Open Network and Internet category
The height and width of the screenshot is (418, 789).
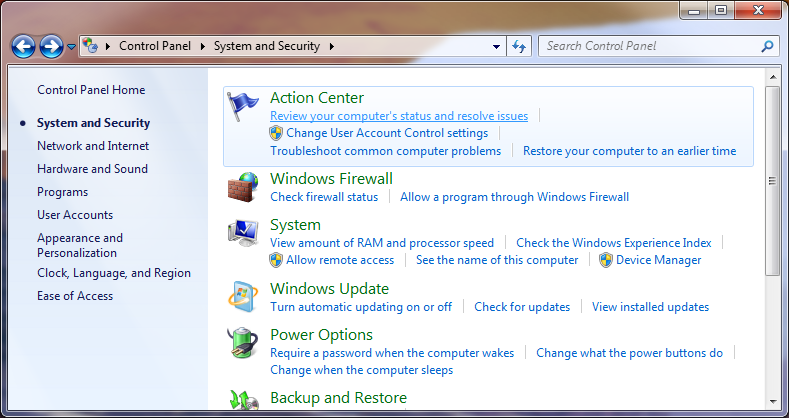(93, 146)
